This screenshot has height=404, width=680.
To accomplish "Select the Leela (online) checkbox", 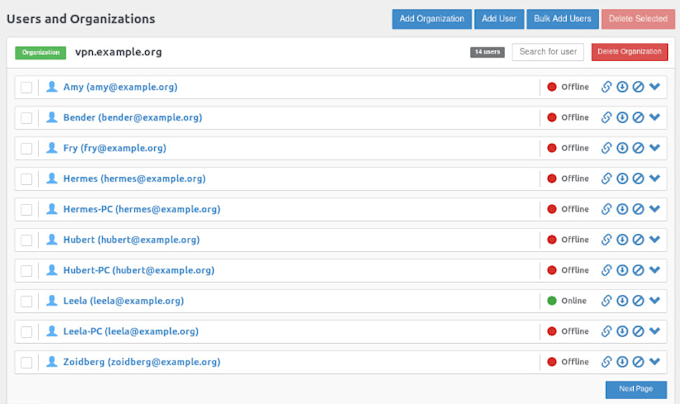I will coord(26,301).
